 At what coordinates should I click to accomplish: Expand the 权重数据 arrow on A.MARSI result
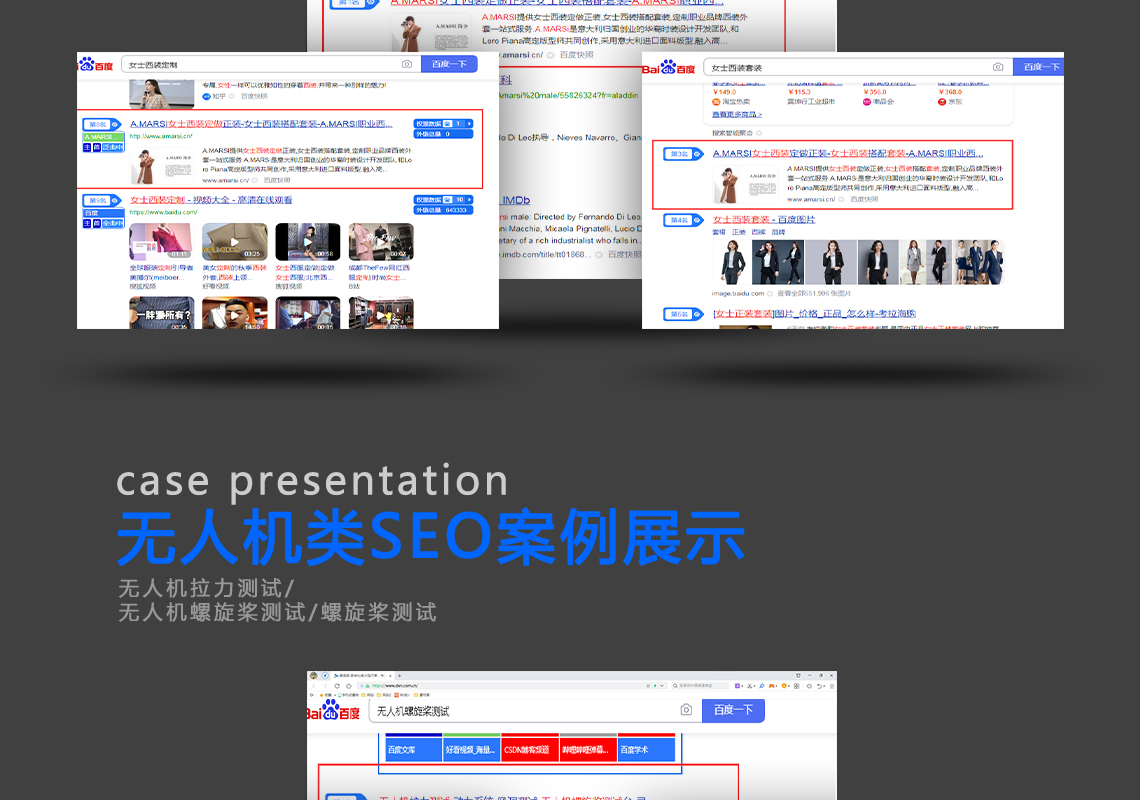pyautogui.click(x=469, y=123)
